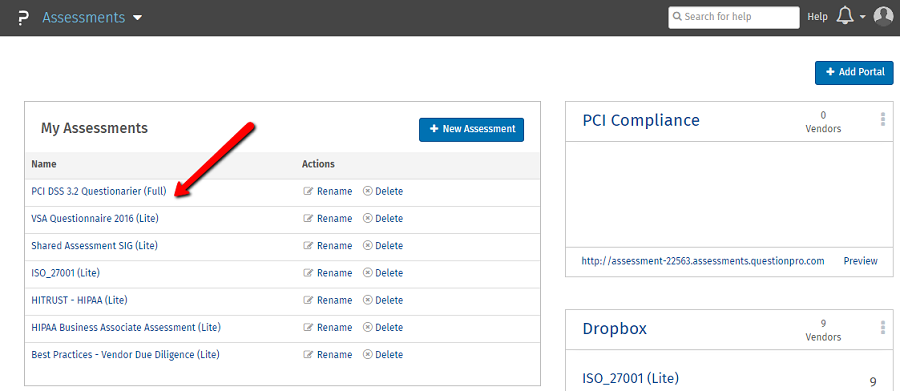Image resolution: width=900 pixels, height=391 pixels.
Task: Open the Help menu item
Action: pos(817,17)
